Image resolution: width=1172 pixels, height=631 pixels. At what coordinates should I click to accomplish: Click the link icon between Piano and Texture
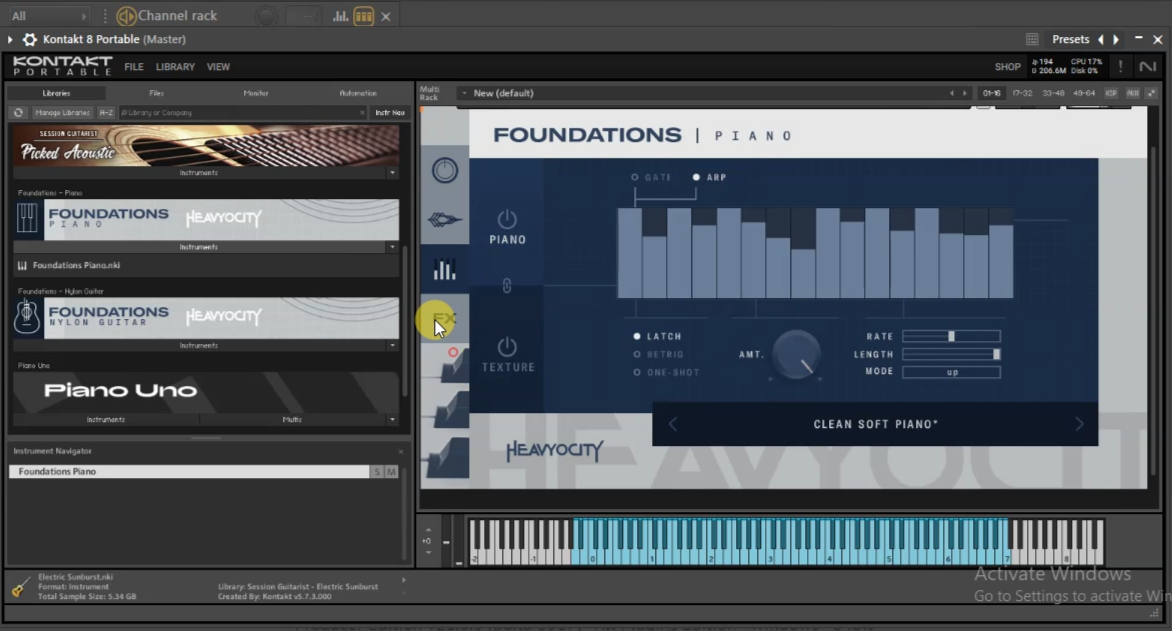click(507, 286)
